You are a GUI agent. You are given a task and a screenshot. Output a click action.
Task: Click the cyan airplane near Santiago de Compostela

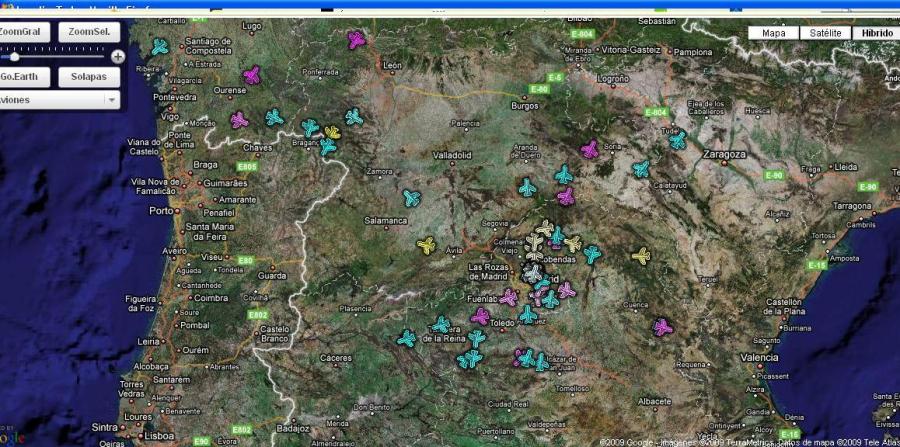pos(160,47)
